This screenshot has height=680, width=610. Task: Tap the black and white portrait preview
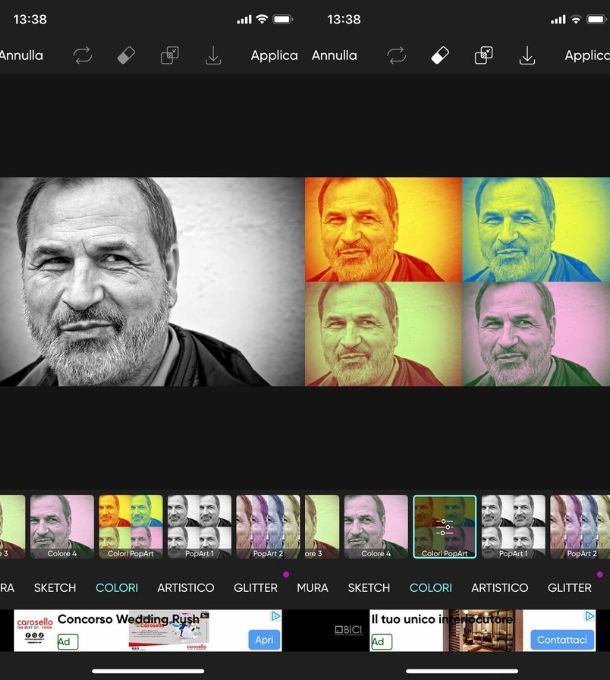(152, 281)
